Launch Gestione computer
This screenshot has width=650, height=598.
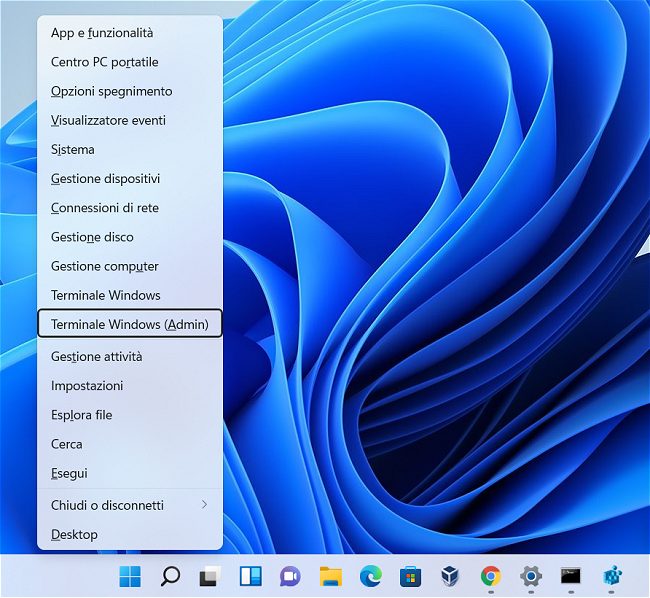pos(130,266)
